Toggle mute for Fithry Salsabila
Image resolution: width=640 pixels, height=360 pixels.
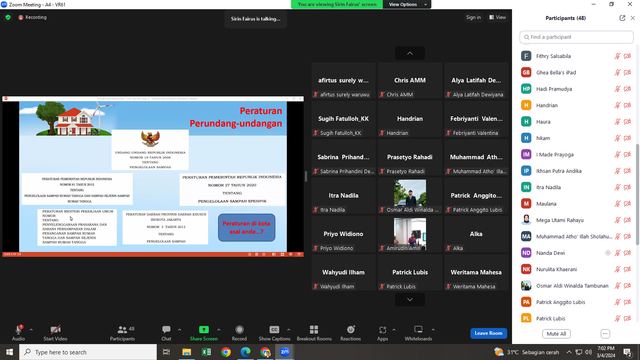click(618, 56)
